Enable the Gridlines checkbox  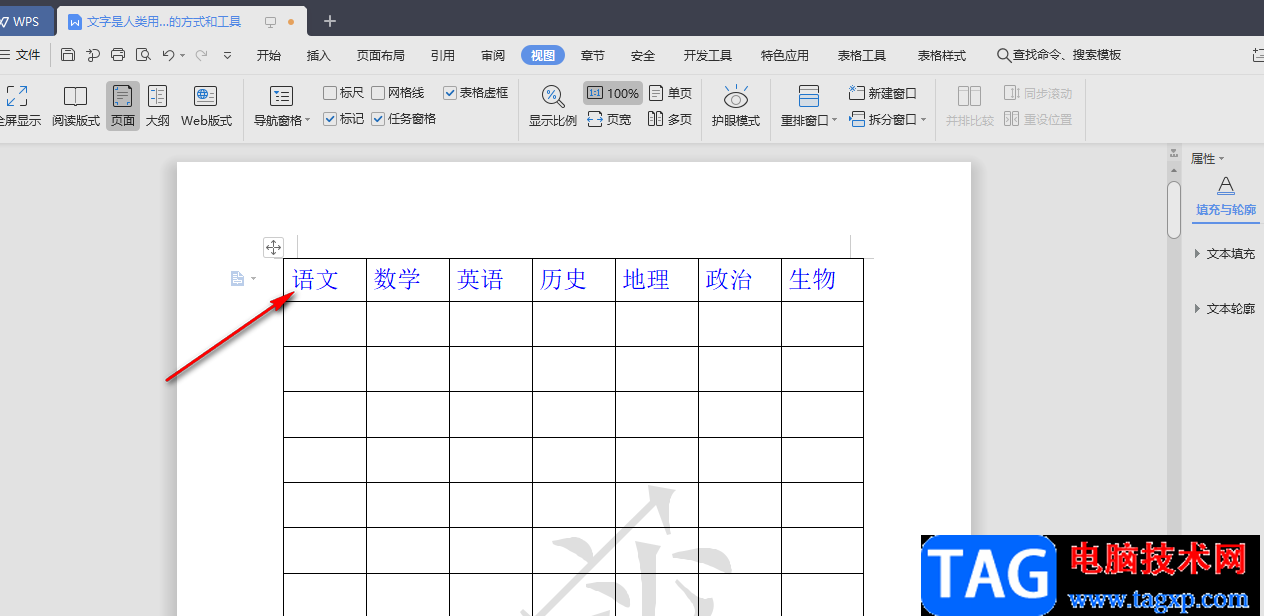[x=378, y=93]
